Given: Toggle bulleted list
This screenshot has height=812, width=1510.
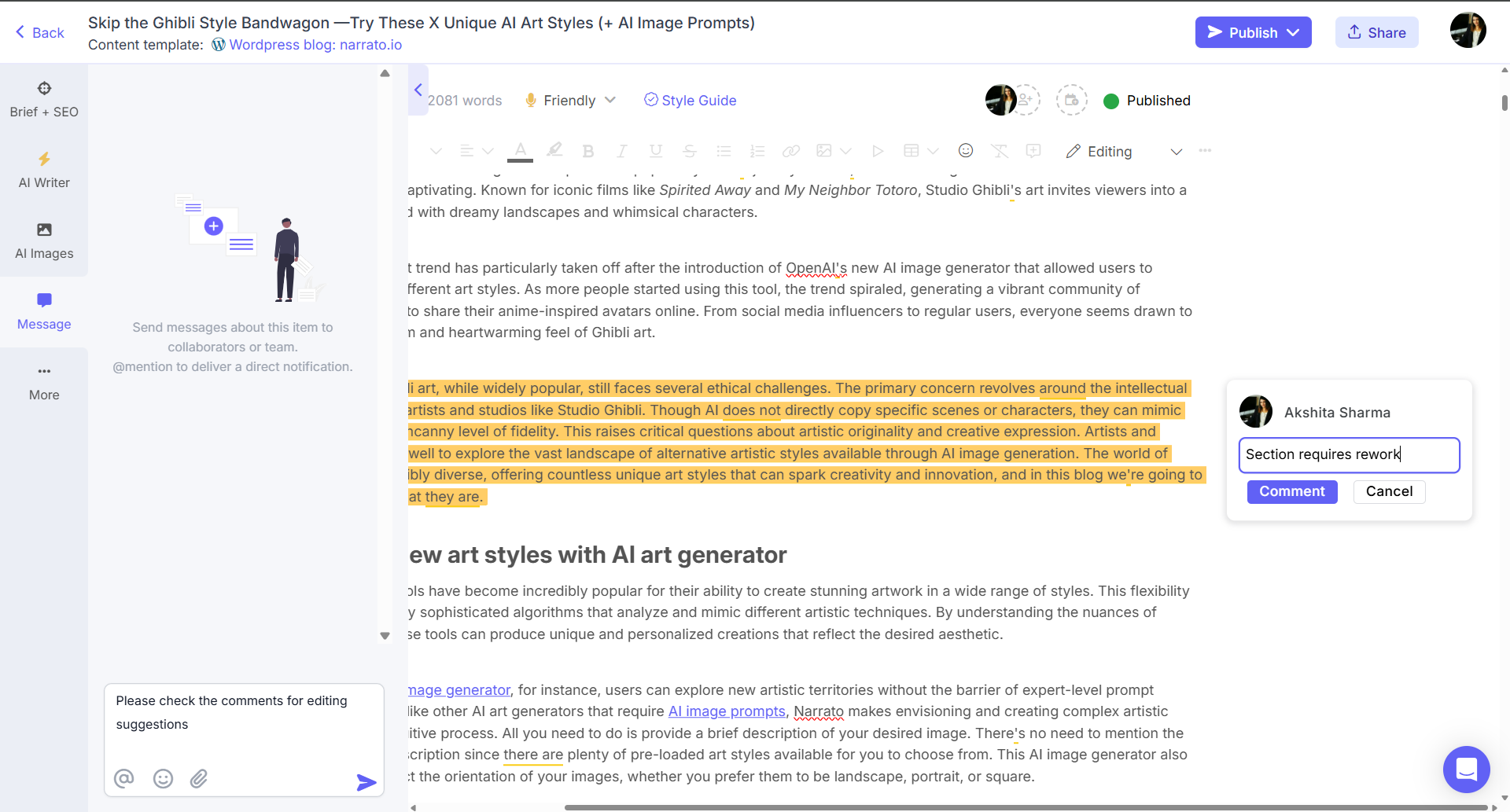Looking at the screenshot, I should [x=724, y=151].
